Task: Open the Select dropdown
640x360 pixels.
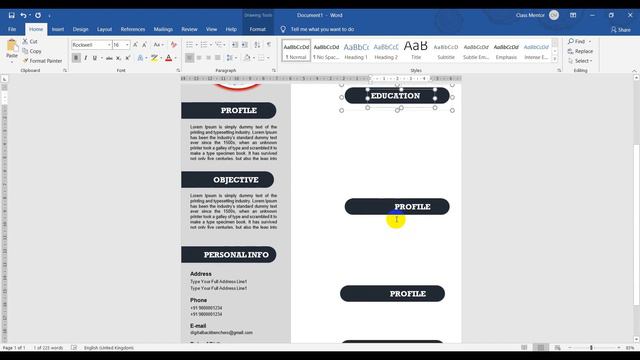Action: [x=580, y=60]
